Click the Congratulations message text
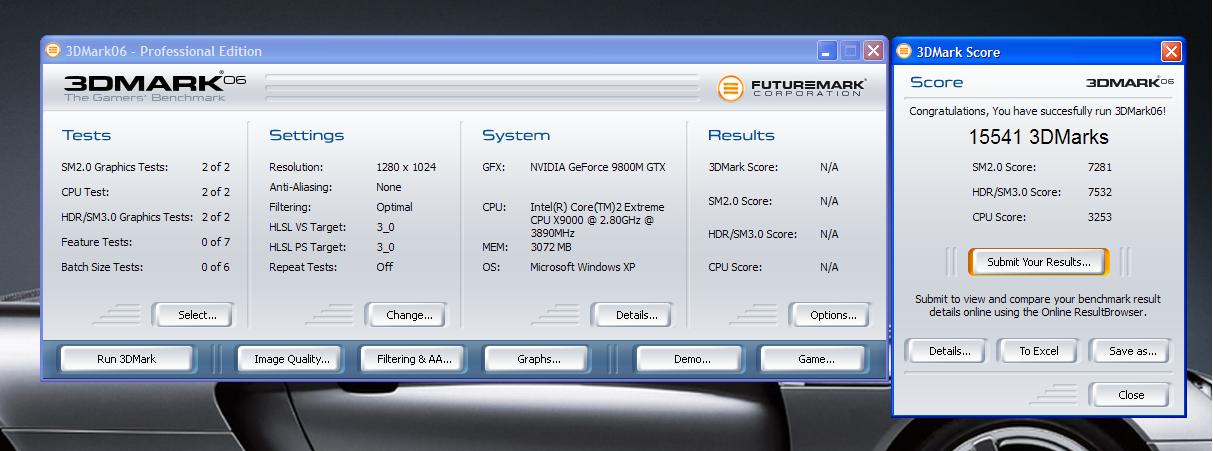1213x451 pixels. click(x=1037, y=112)
